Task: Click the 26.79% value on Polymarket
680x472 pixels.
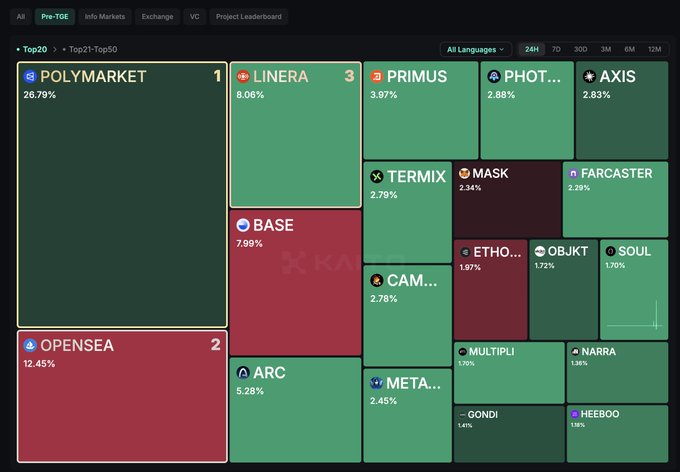Action: (39, 95)
